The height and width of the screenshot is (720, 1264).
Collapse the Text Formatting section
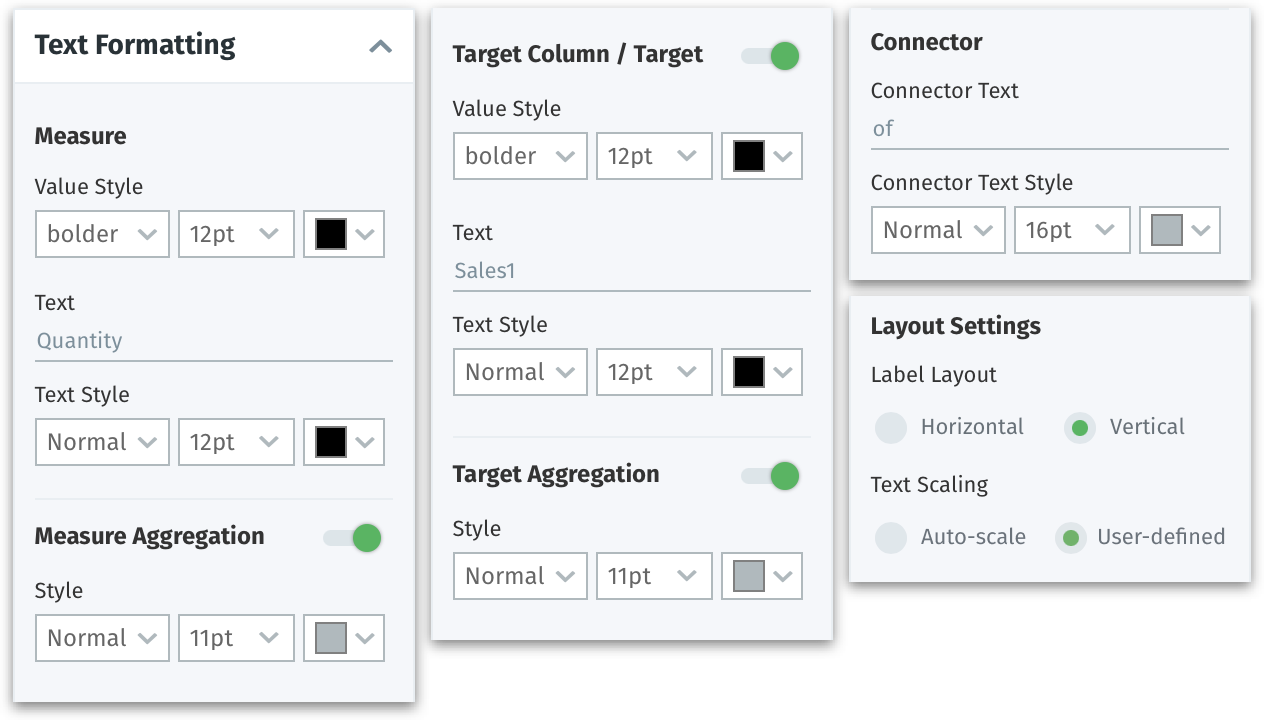coord(380,45)
